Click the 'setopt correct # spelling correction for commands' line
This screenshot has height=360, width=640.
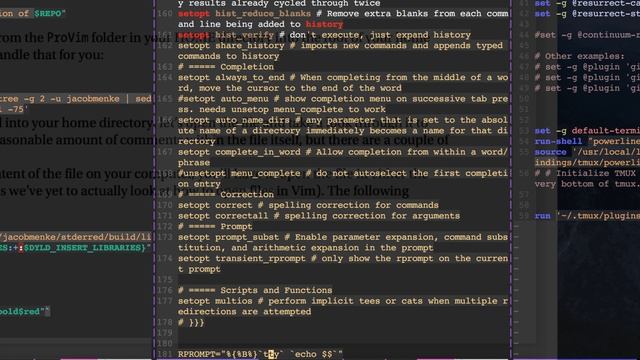point(308,205)
